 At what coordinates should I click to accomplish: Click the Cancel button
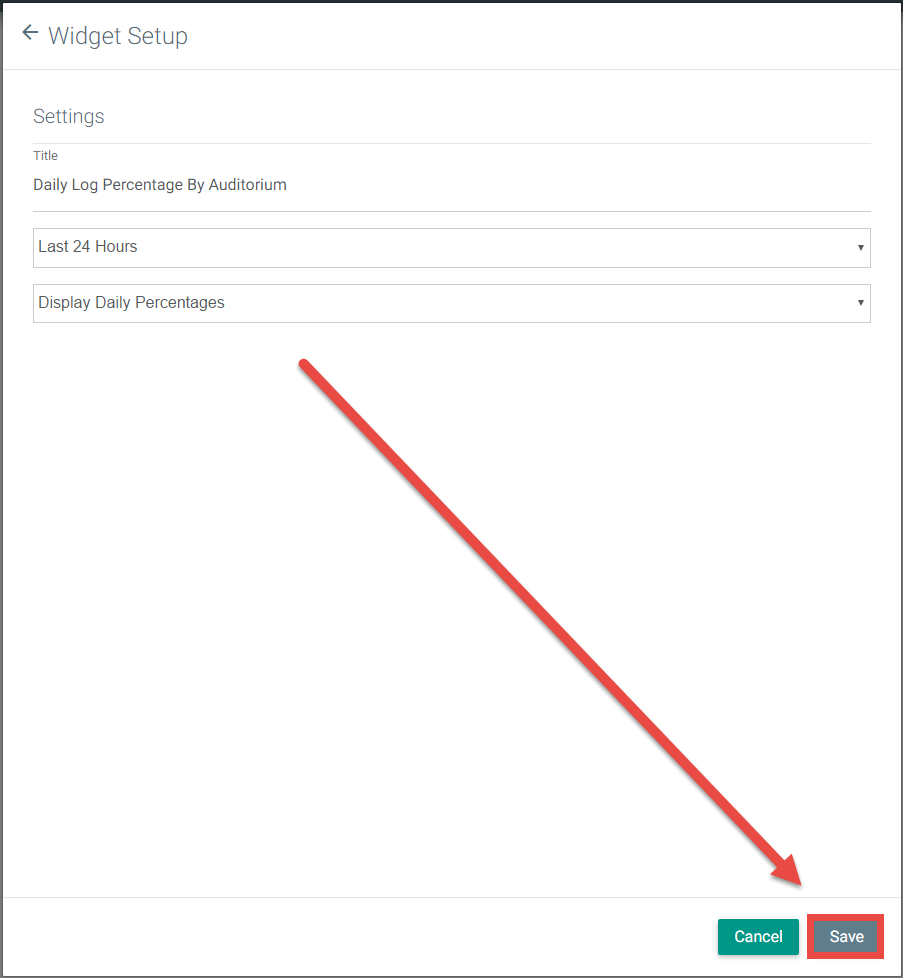[x=758, y=937]
